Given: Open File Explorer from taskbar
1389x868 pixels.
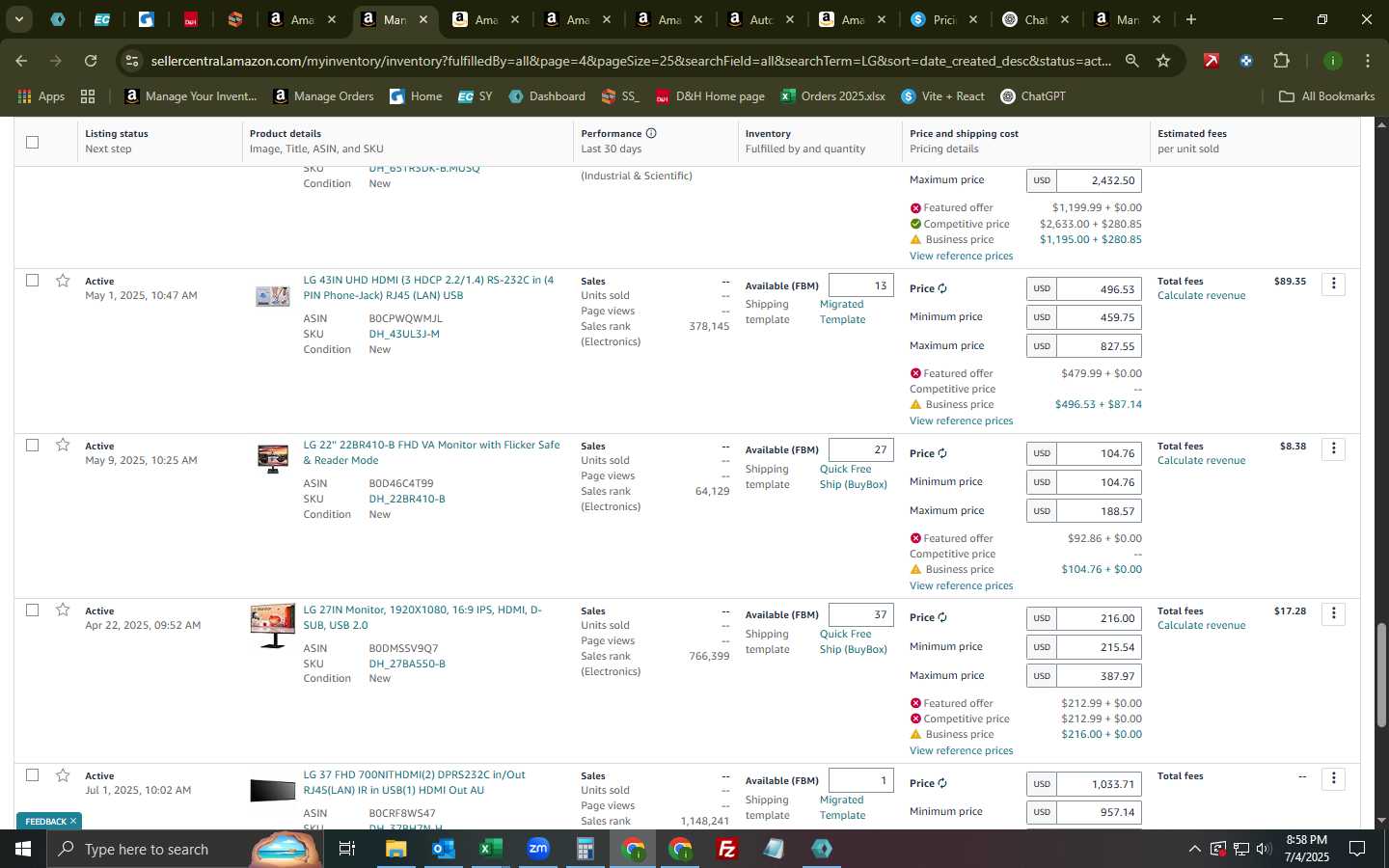Looking at the screenshot, I should click(395, 849).
